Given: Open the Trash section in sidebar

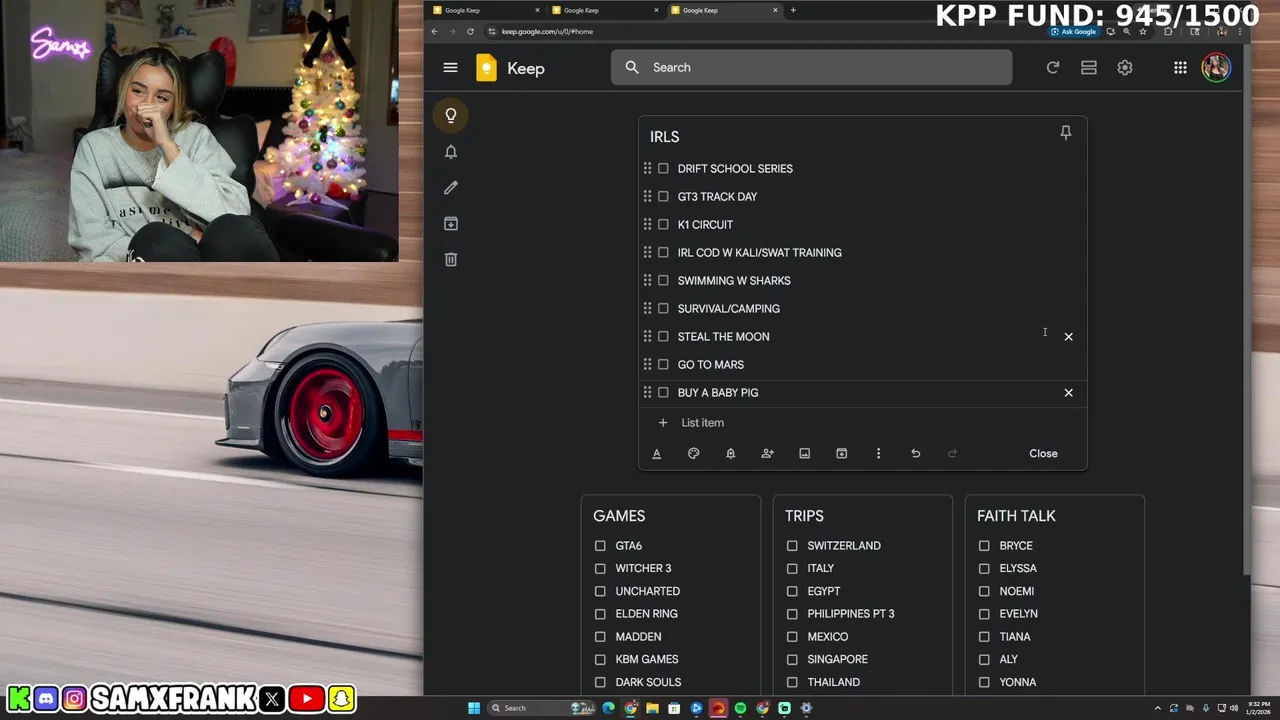Looking at the screenshot, I should 451,259.
